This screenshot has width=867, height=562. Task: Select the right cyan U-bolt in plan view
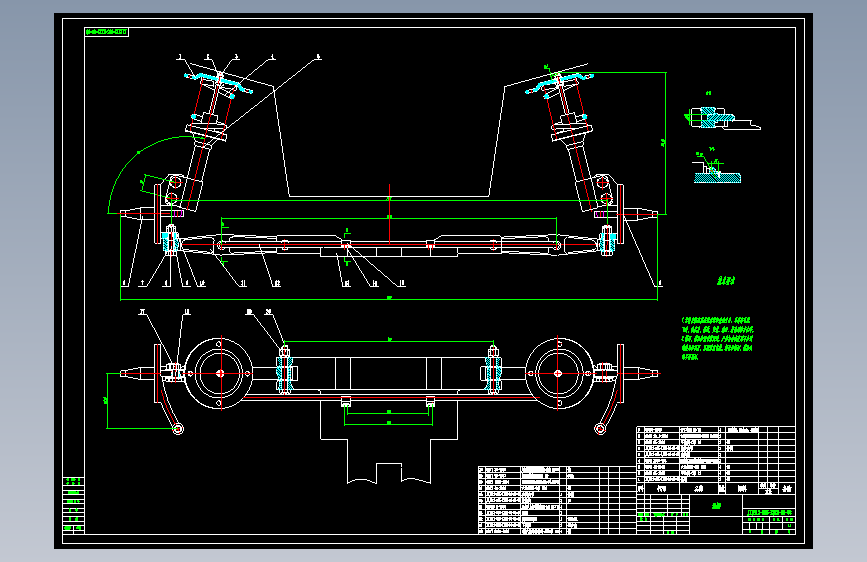click(493, 371)
